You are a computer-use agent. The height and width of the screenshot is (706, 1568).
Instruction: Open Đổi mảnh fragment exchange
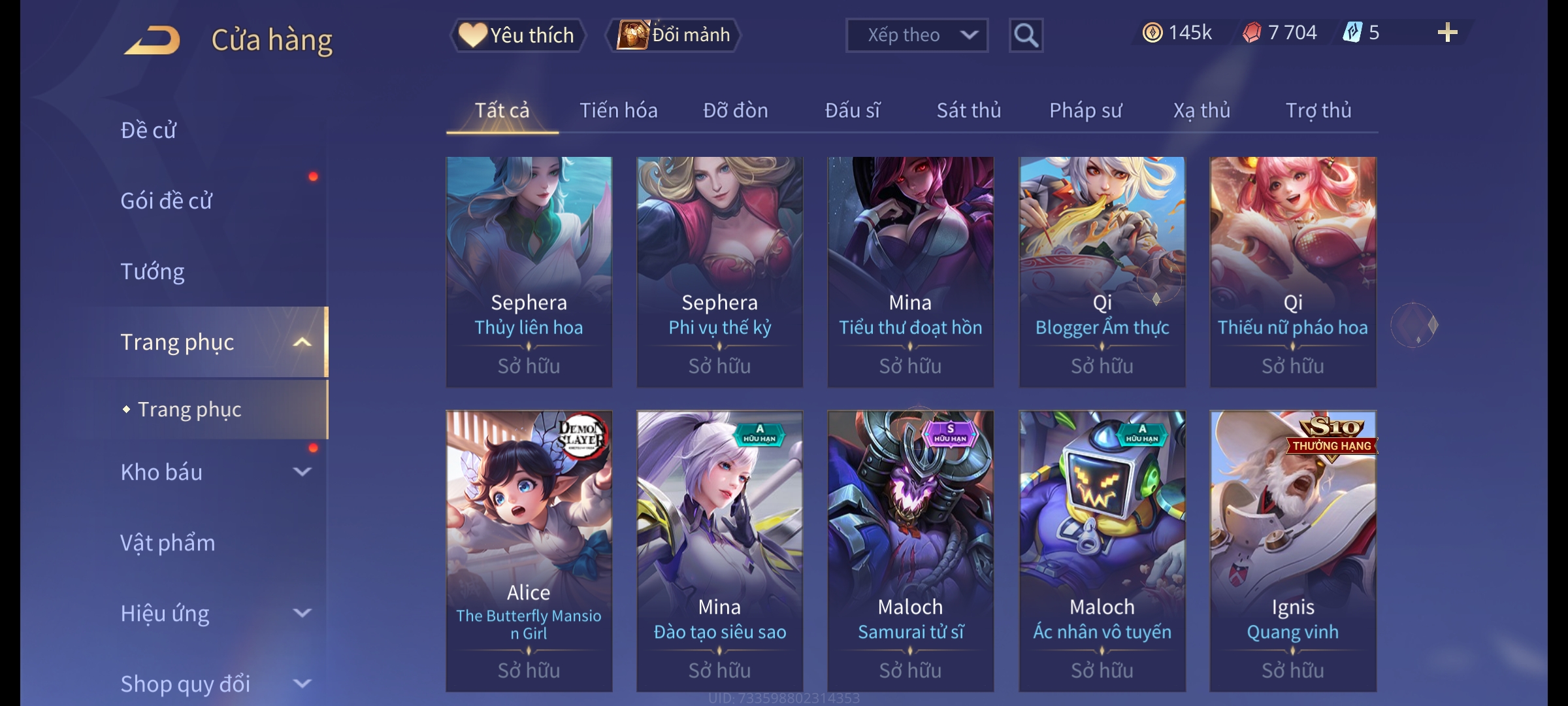673,35
